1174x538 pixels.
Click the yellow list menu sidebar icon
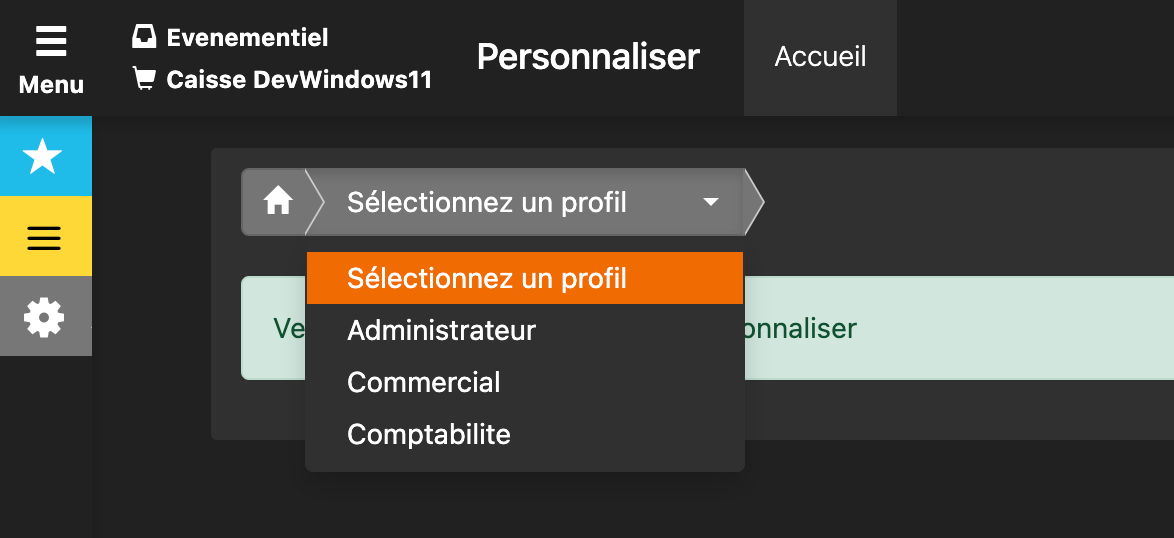pyautogui.click(x=46, y=236)
